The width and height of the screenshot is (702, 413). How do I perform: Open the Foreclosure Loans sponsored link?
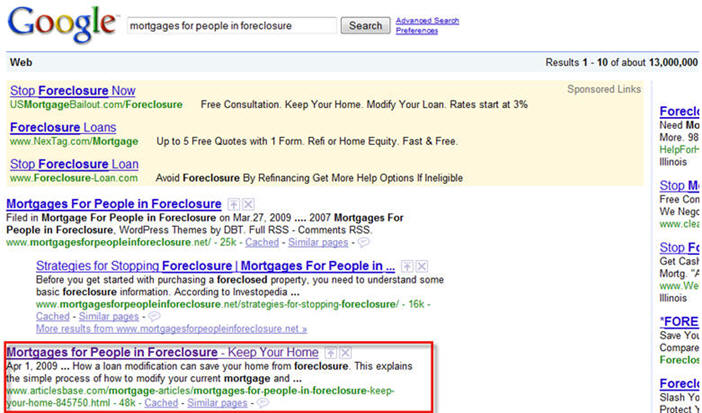(x=63, y=127)
